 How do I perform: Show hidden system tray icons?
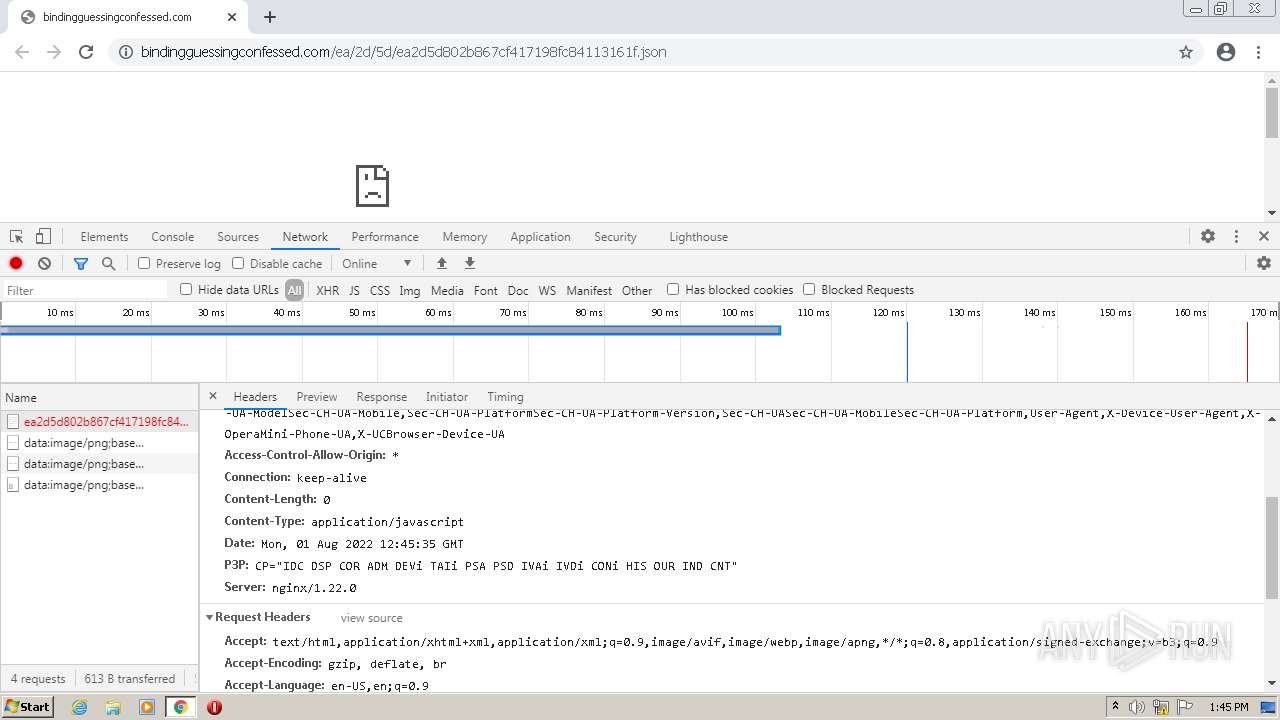1115,707
